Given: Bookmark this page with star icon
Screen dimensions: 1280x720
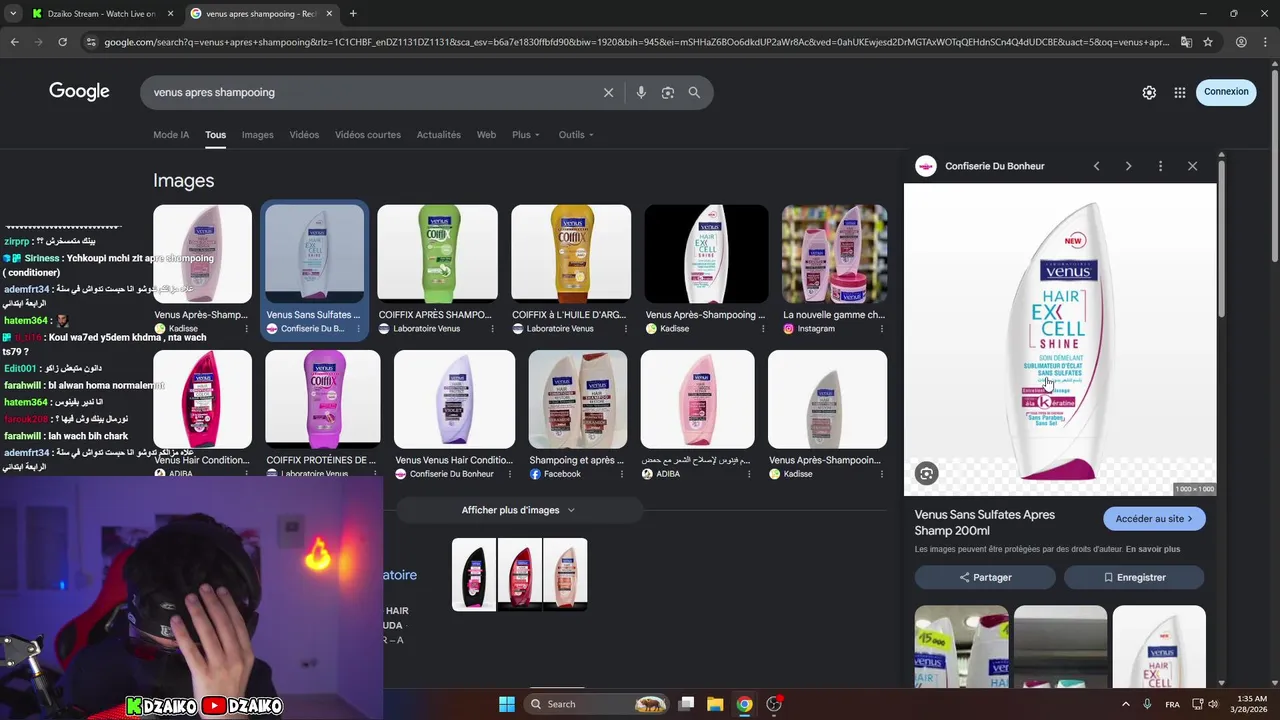Looking at the screenshot, I should click(1208, 42).
